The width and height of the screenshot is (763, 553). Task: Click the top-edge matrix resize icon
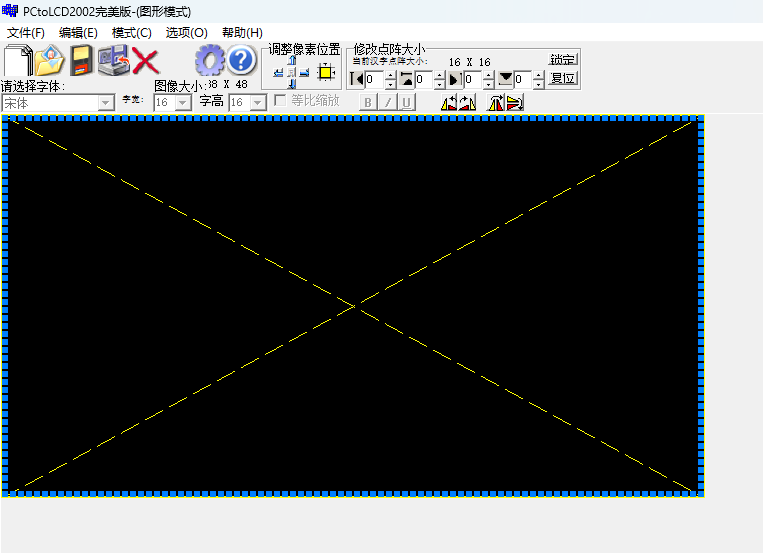[x=406, y=79]
